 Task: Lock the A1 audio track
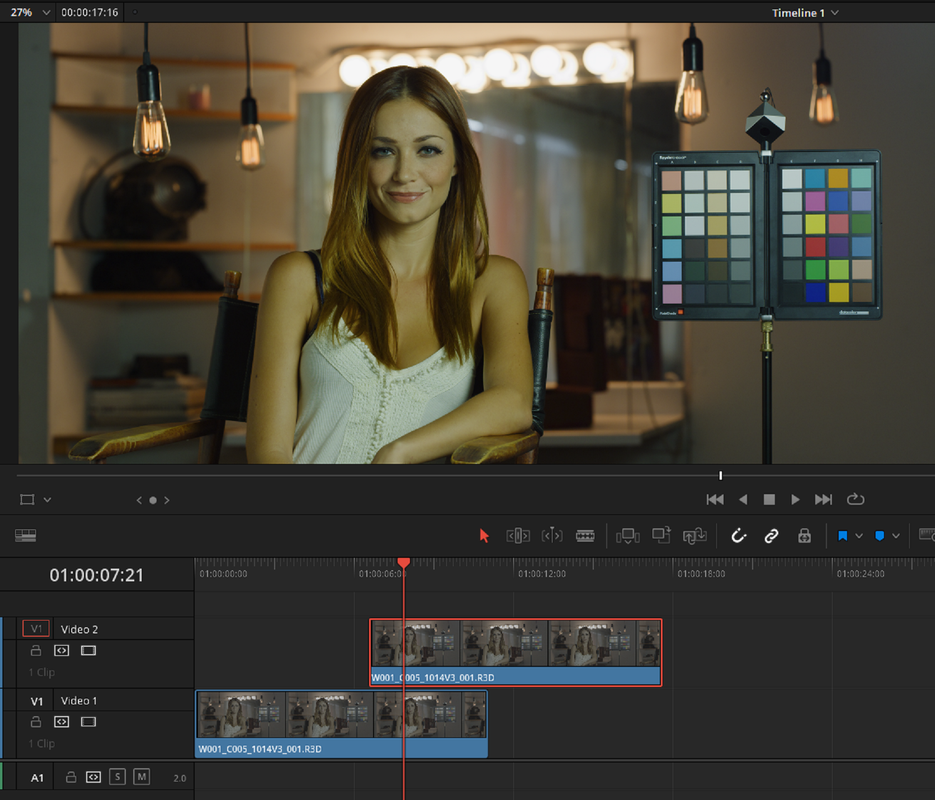click(71, 777)
